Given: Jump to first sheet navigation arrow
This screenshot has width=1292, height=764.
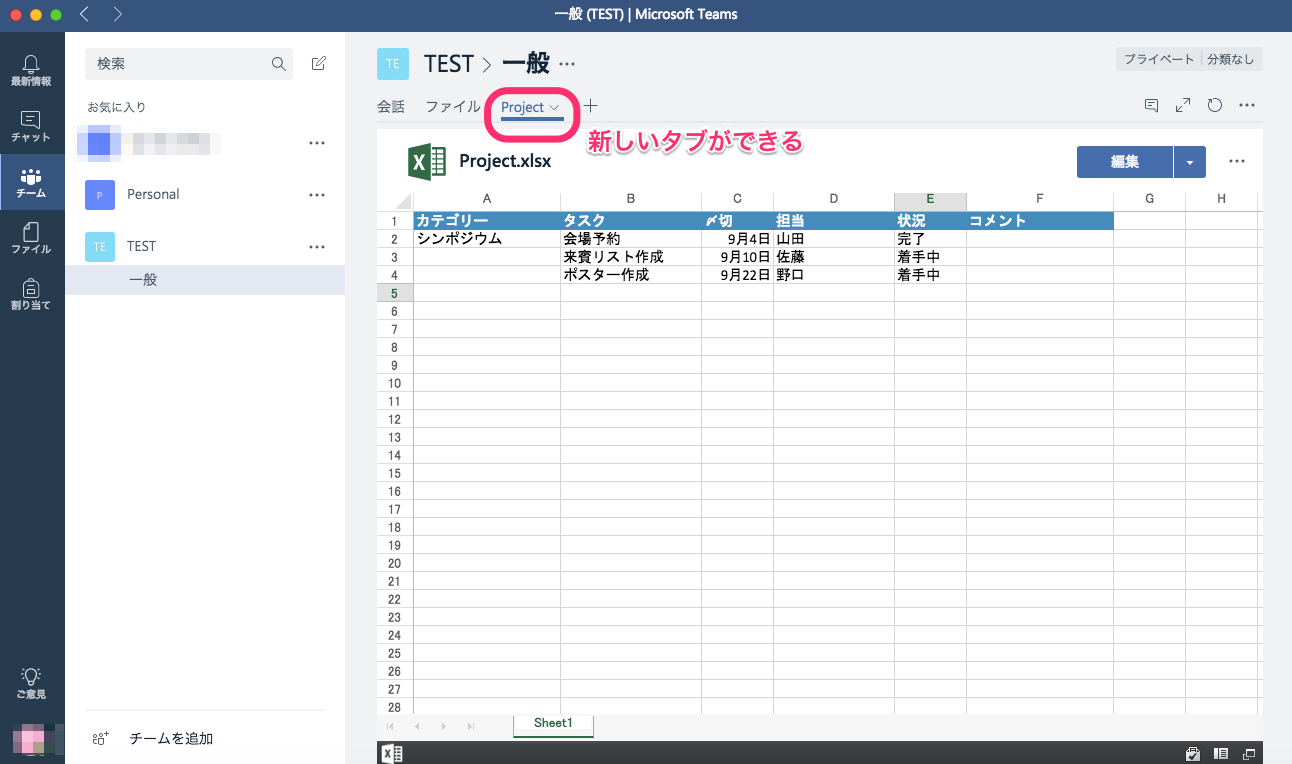Looking at the screenshot, I should pyautogui.click(x=390, y=726).
